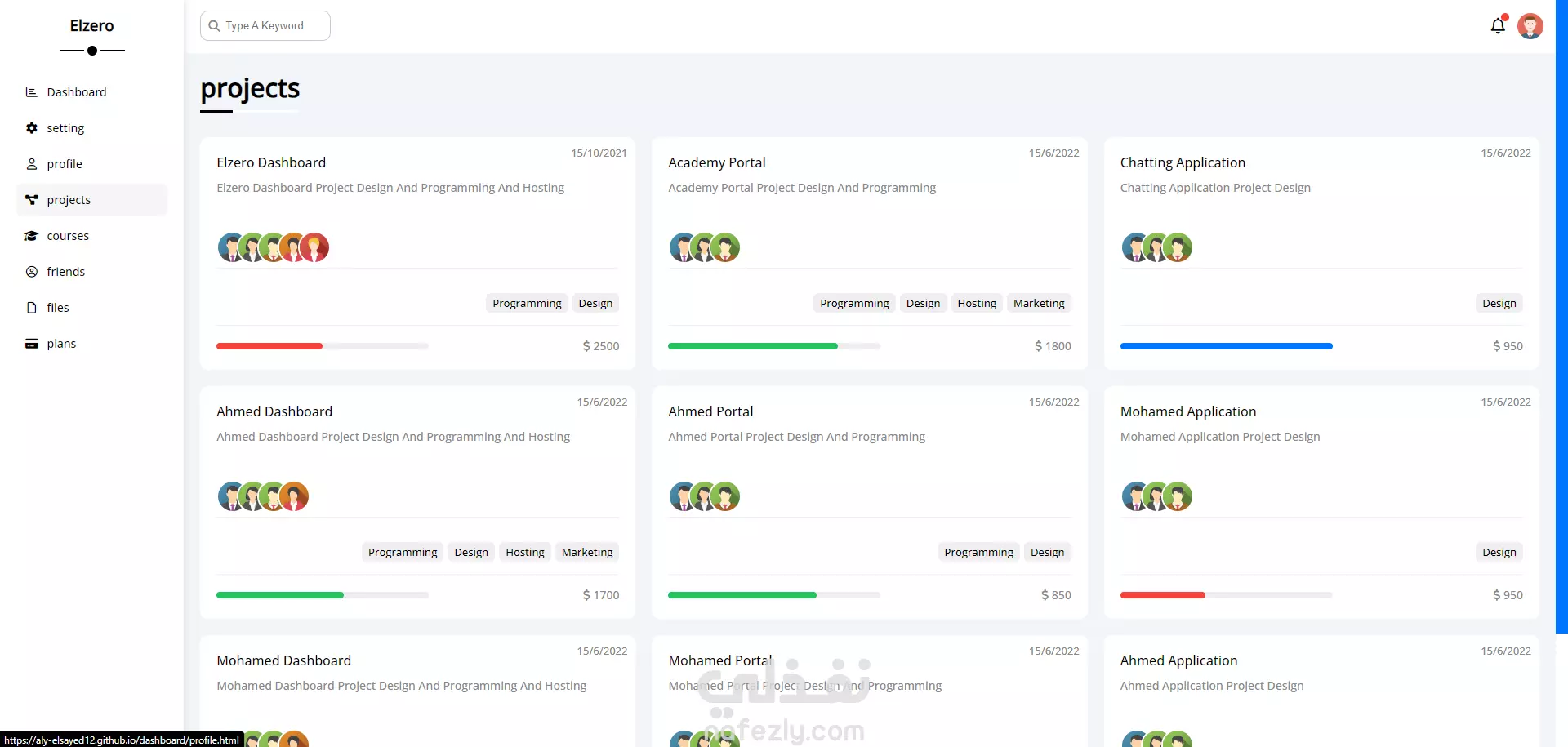Click red-background avatar in Elzero Dashboard card
The image size is (1568, 747).
[x=314, y=247]
